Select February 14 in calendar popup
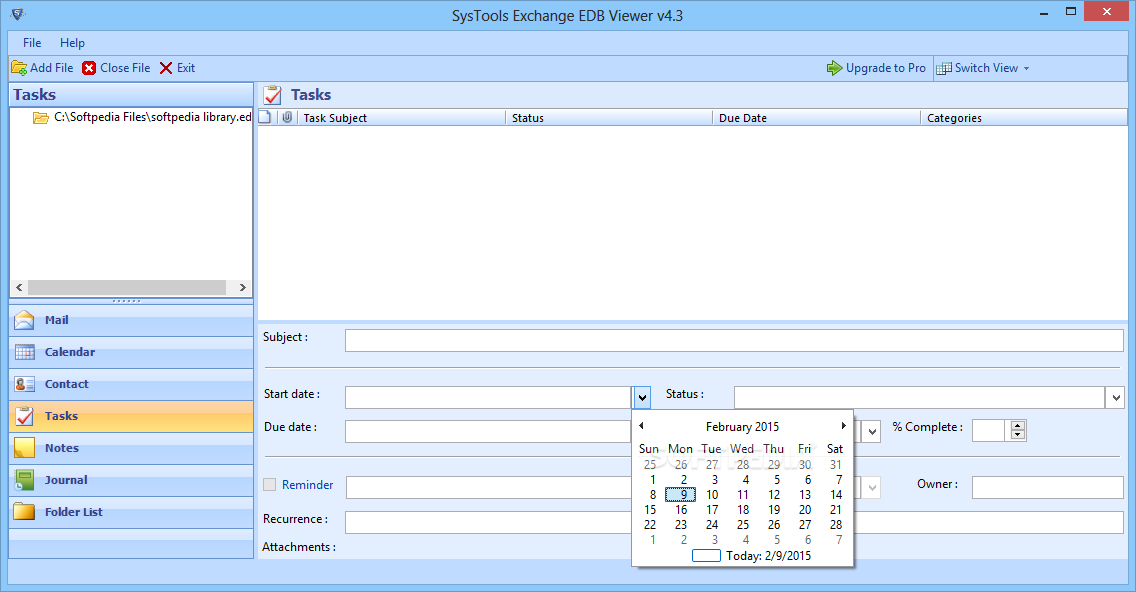 pyautogui.click(x=836, y=495)
